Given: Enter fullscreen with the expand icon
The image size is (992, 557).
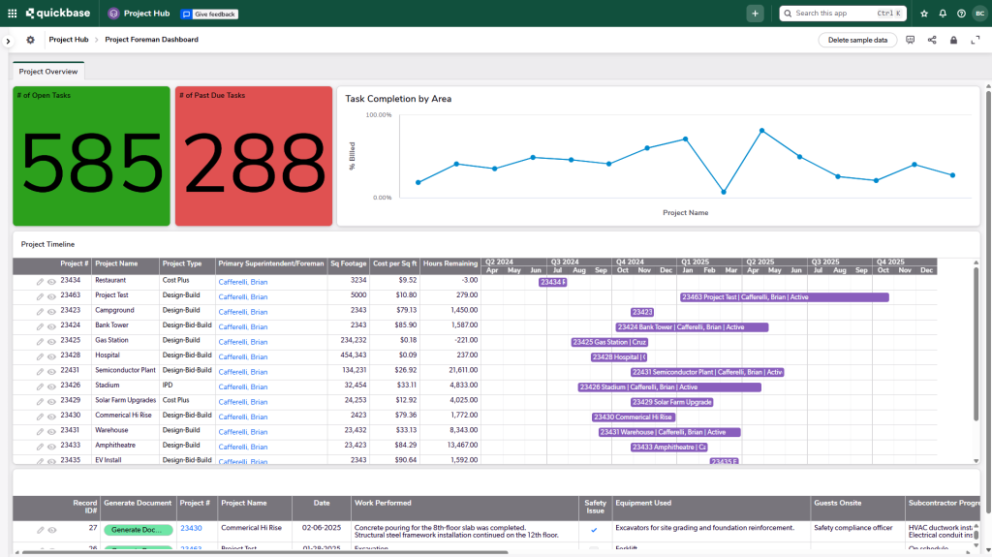Looking at the screenshot, I should click(x=976, y=40).
